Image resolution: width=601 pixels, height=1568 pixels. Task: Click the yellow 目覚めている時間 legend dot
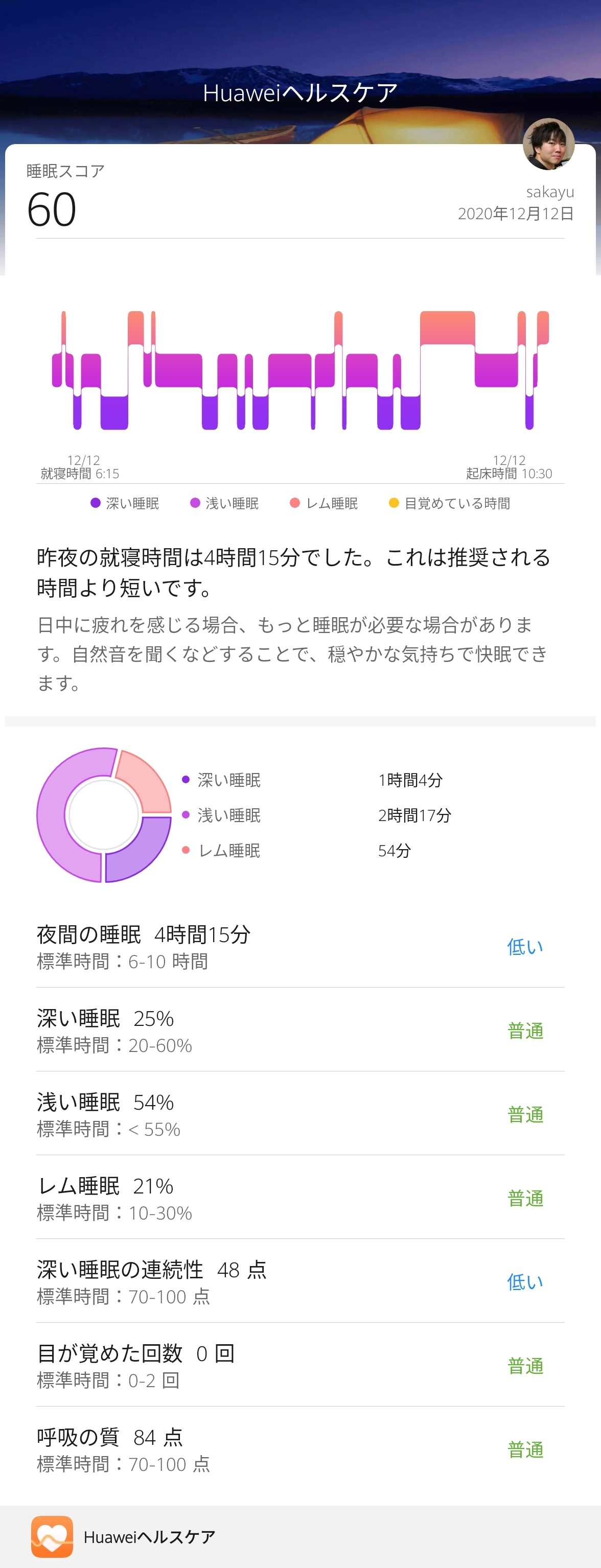coord(394,503)
